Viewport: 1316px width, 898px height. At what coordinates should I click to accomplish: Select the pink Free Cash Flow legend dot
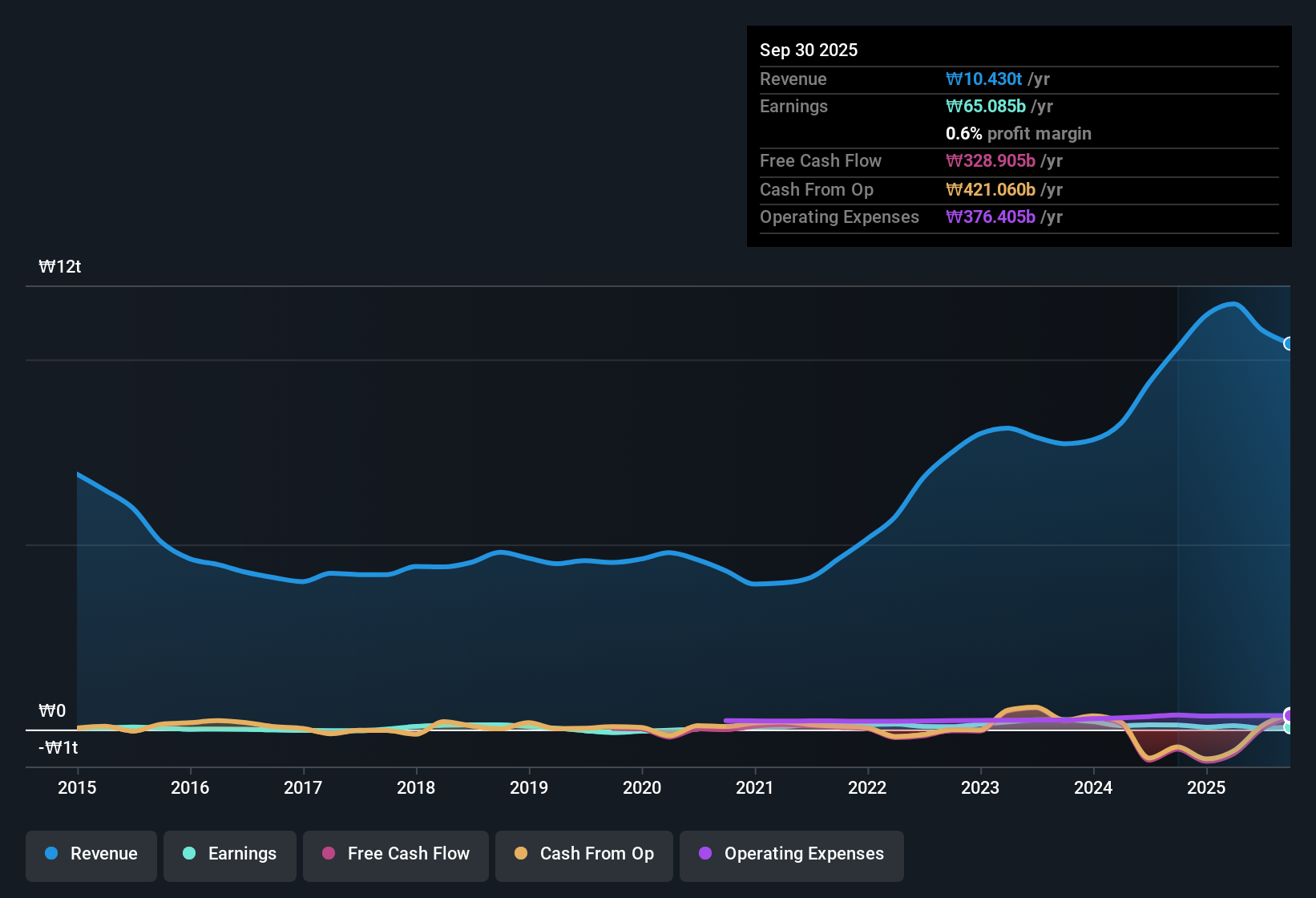point(328,854)
